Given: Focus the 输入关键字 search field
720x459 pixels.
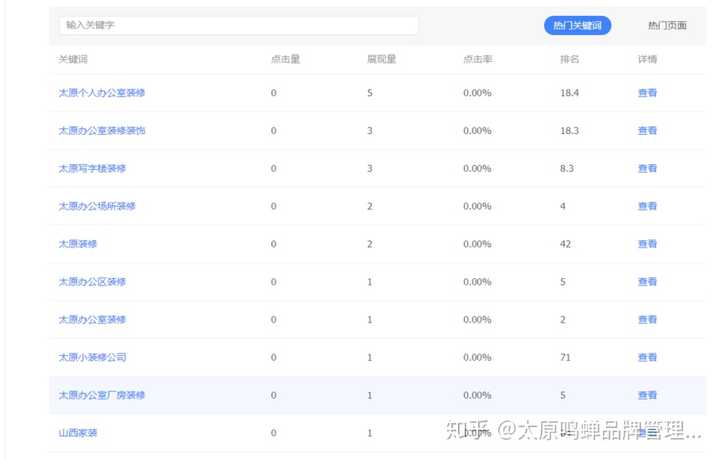Looking at the screenshot, I should [238, 25].
